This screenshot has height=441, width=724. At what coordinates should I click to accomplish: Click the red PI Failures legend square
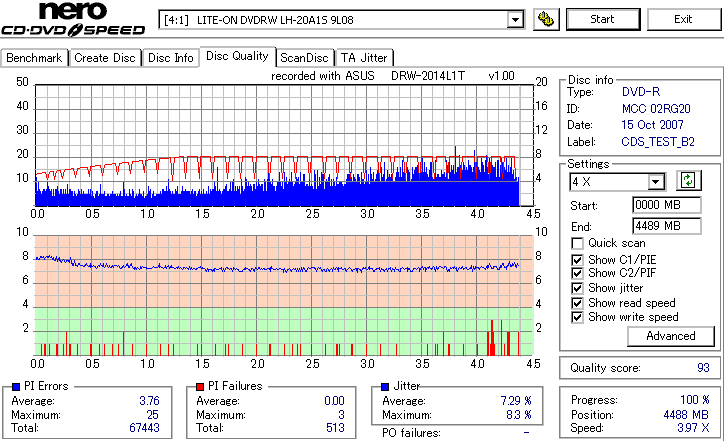(200, 387)
